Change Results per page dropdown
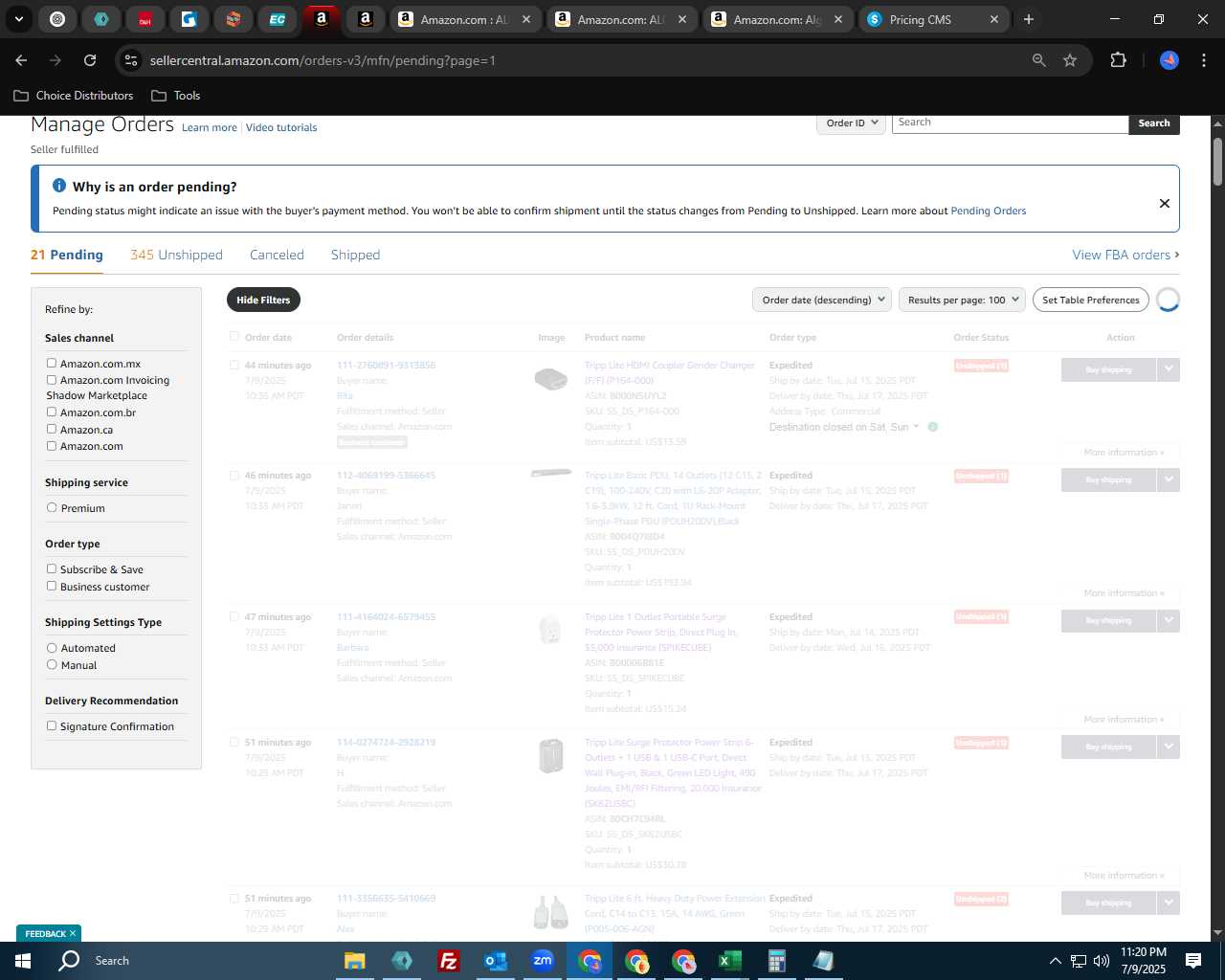Viewport: 1225px width, 980px height. pos(962,300)
